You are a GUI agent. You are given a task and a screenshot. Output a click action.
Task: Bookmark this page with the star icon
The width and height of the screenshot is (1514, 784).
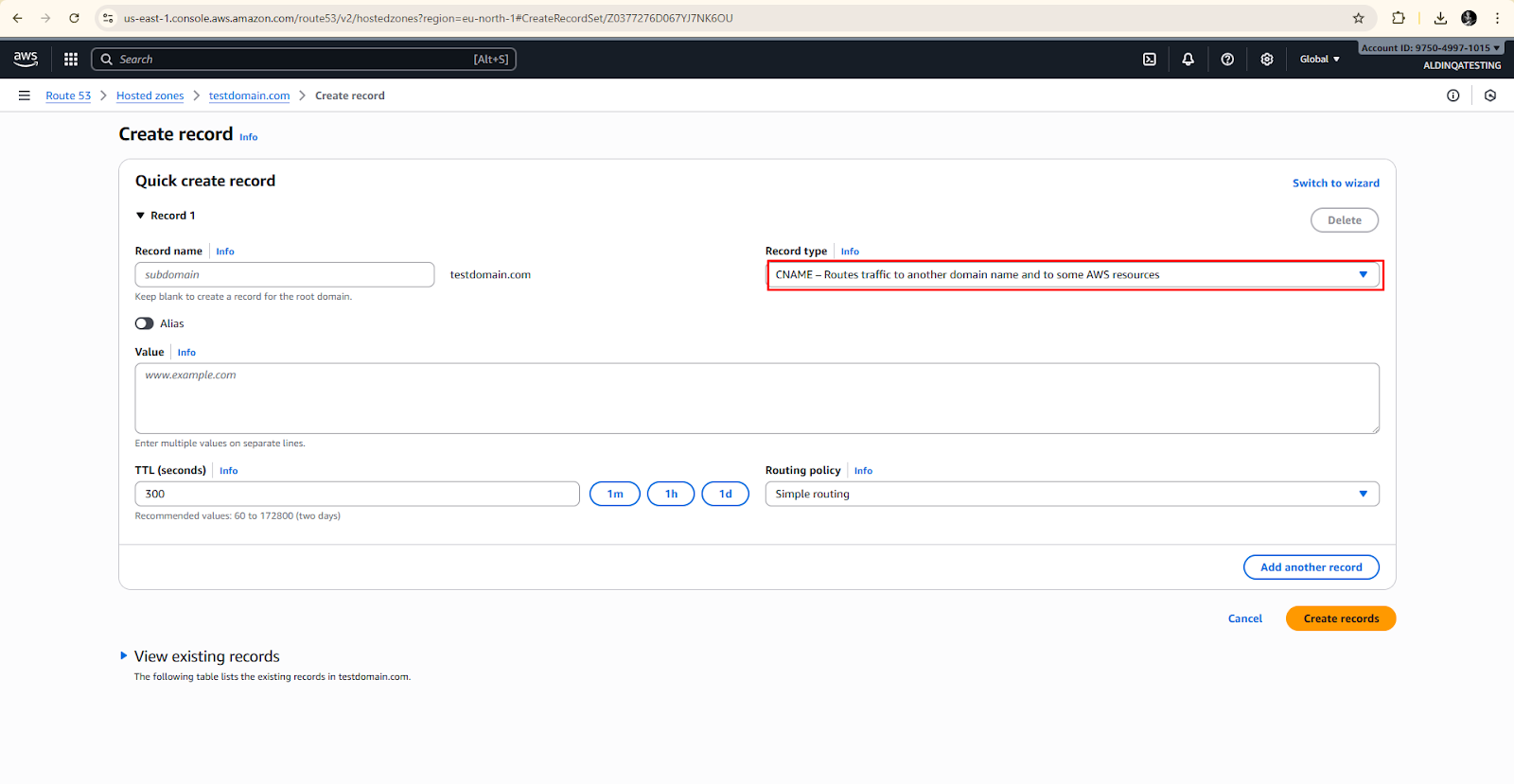(x=1358, y=18)
